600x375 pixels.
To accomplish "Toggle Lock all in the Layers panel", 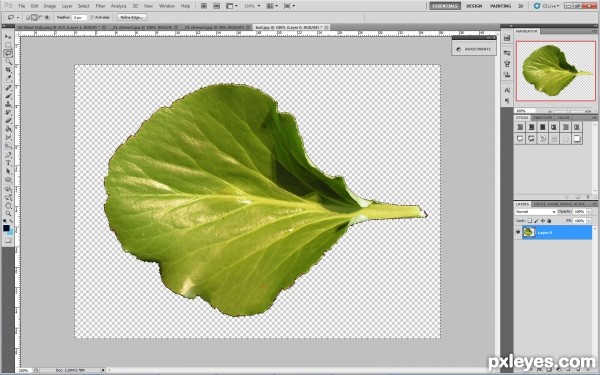I will click(549, 221).
